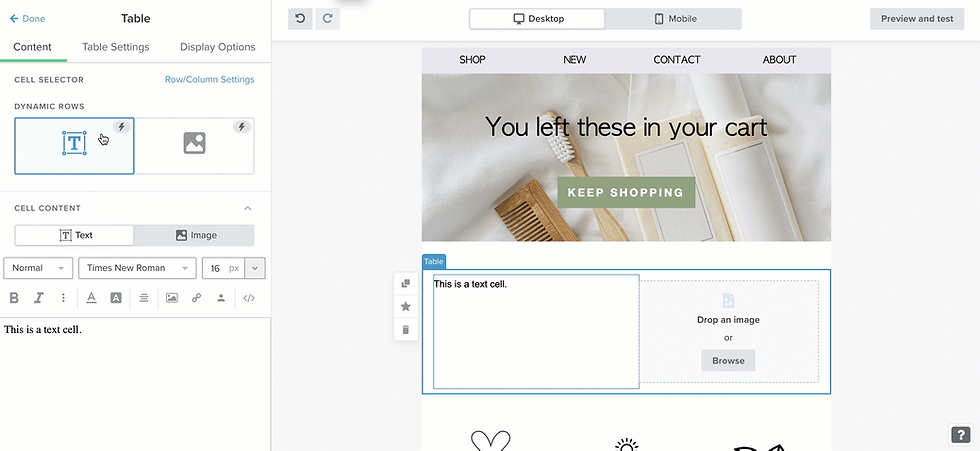980x451 pixels.
Task: Switch preview to Mobile view
Action: (674, 19)
